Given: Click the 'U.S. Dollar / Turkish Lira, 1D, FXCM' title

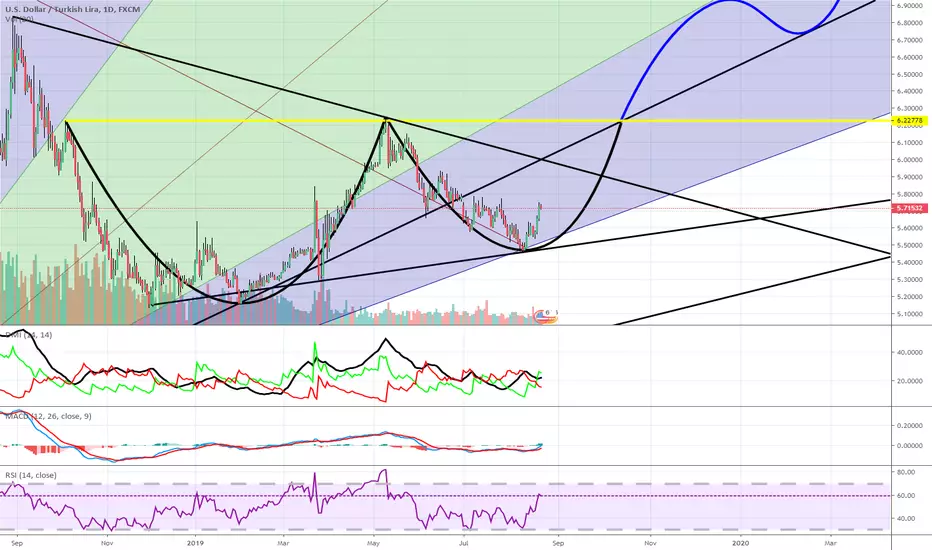Looking at the screenshot, I should 73,10.
